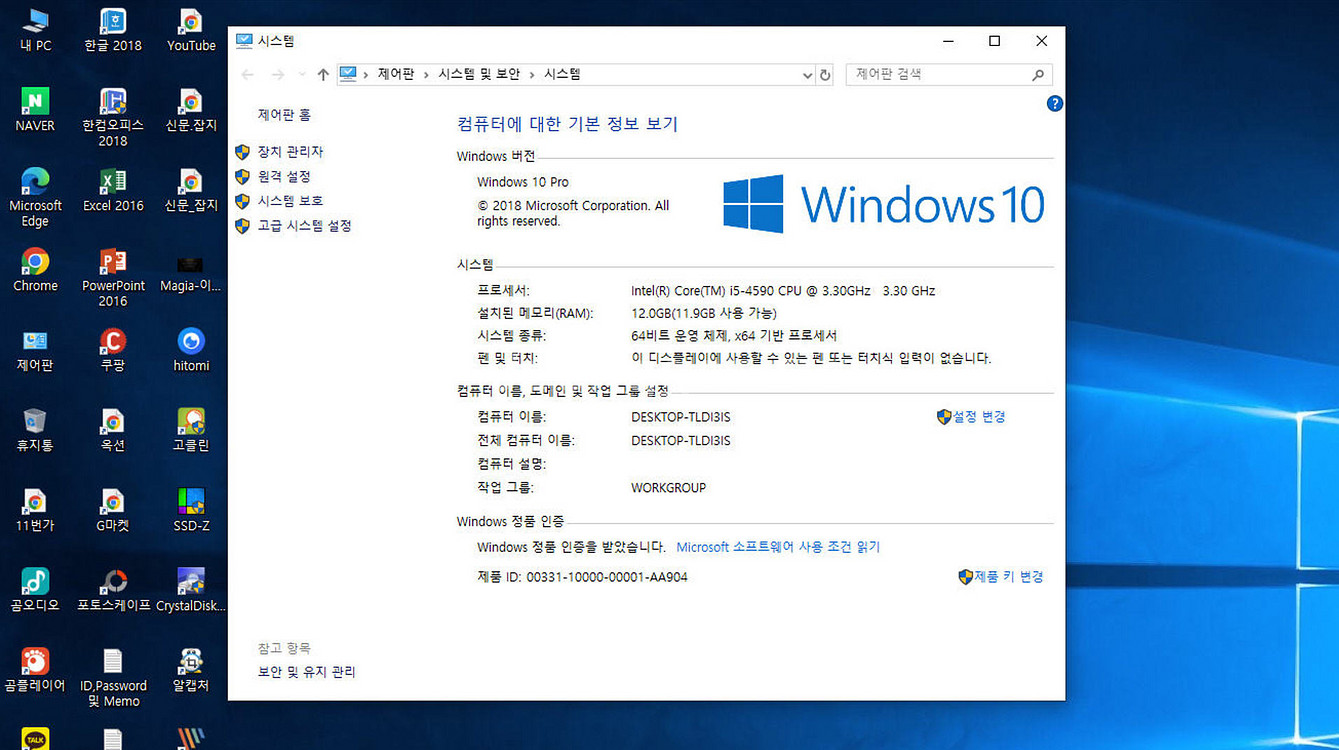
Task: Click the system window title bar icon
Action: click(x=244, y=41)
